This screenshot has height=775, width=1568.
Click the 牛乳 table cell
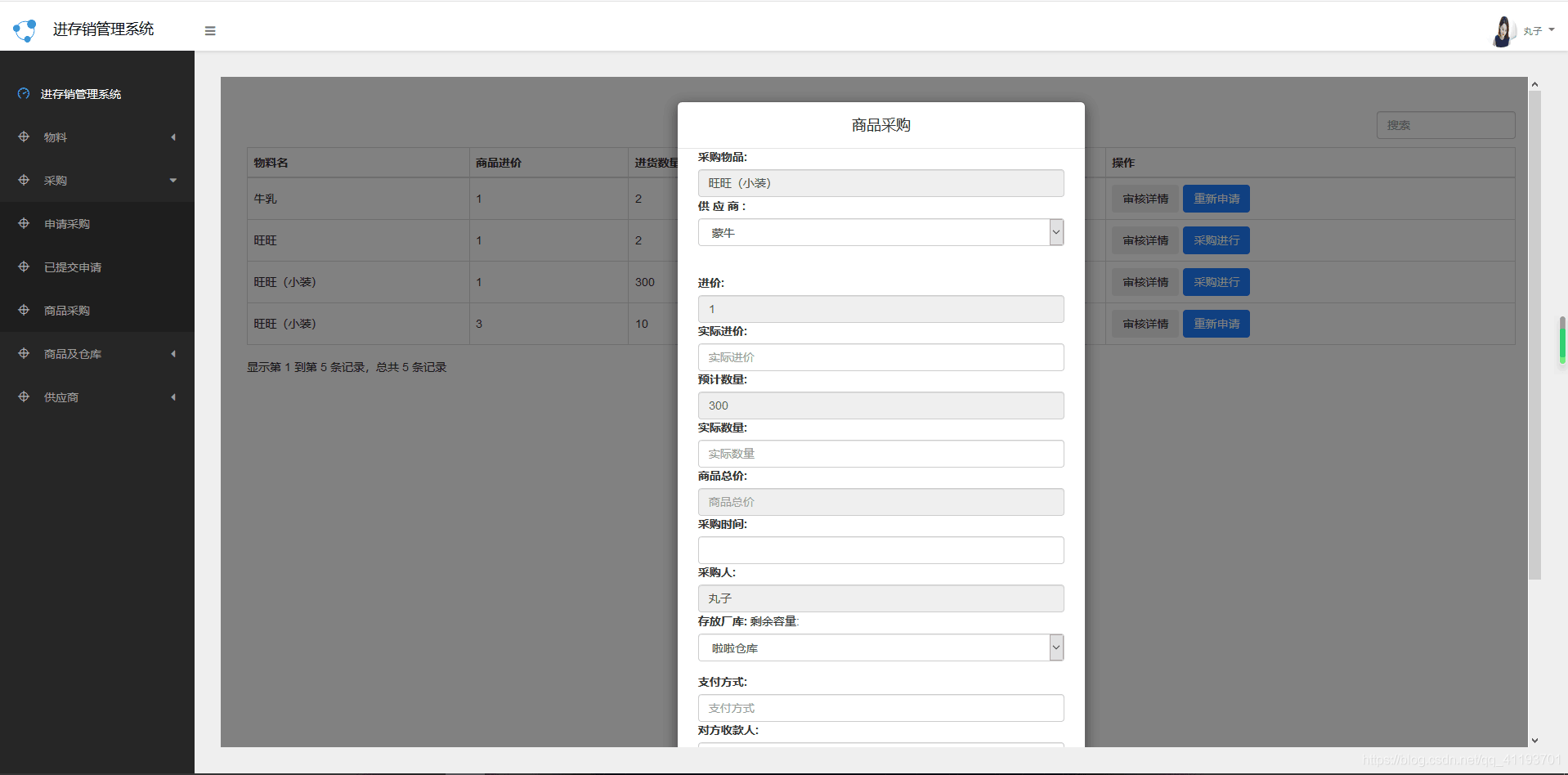(358, 199)
